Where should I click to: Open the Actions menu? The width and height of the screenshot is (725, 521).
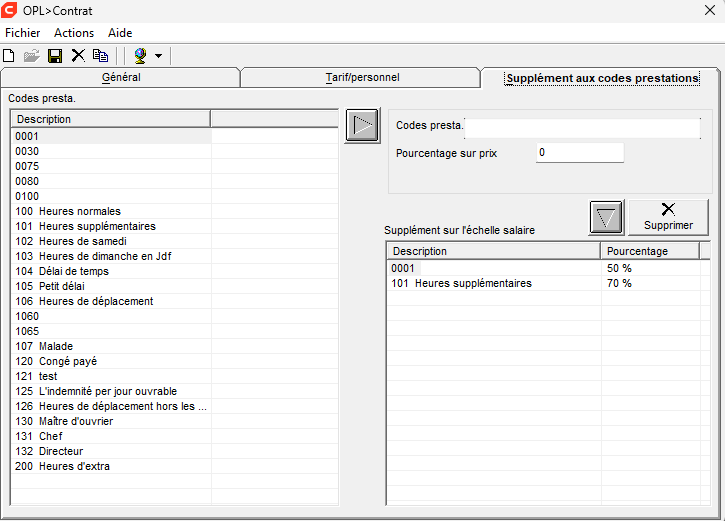click(74, 33)
